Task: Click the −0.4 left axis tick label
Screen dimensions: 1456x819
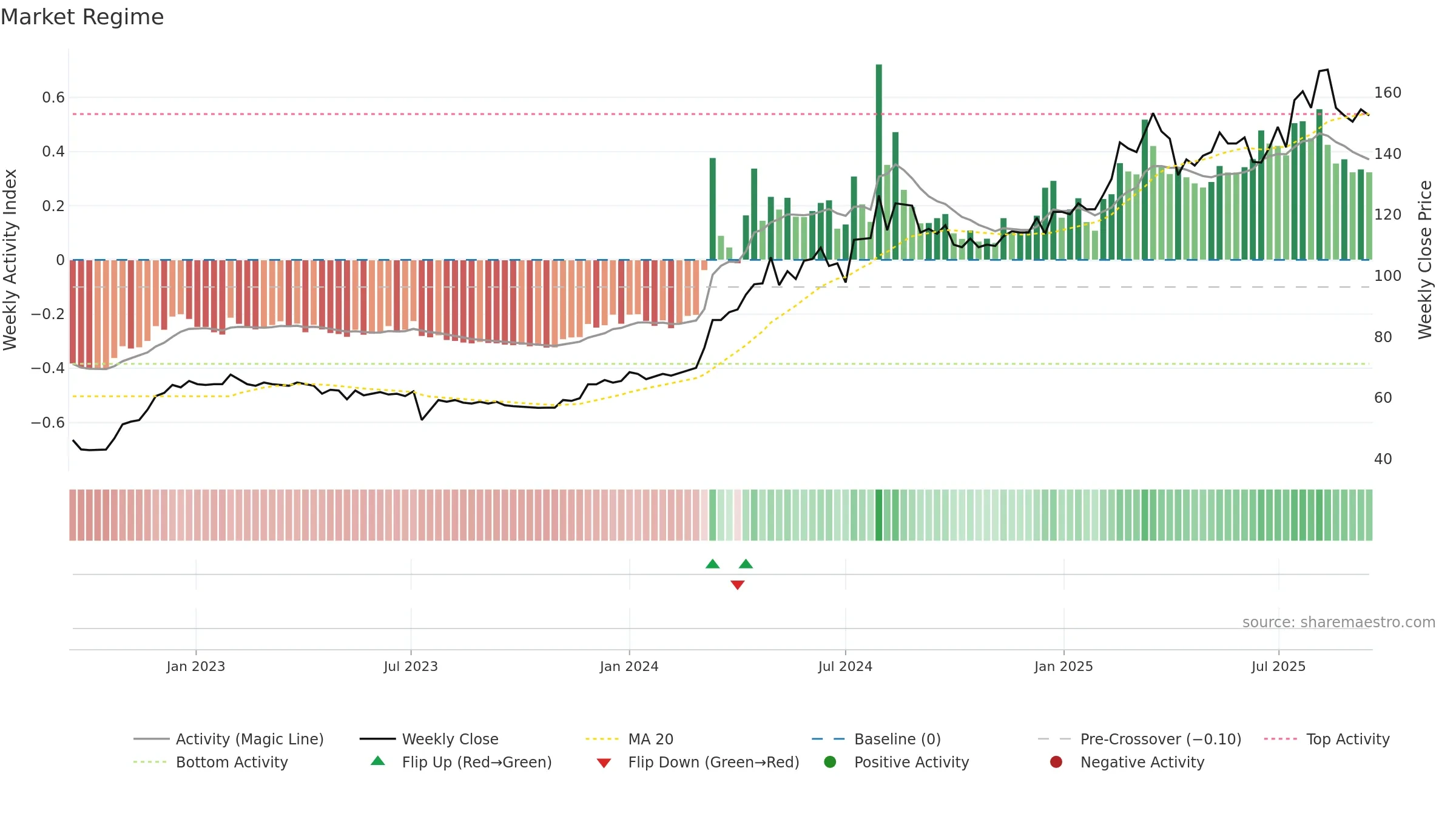Action: [47, 368]
